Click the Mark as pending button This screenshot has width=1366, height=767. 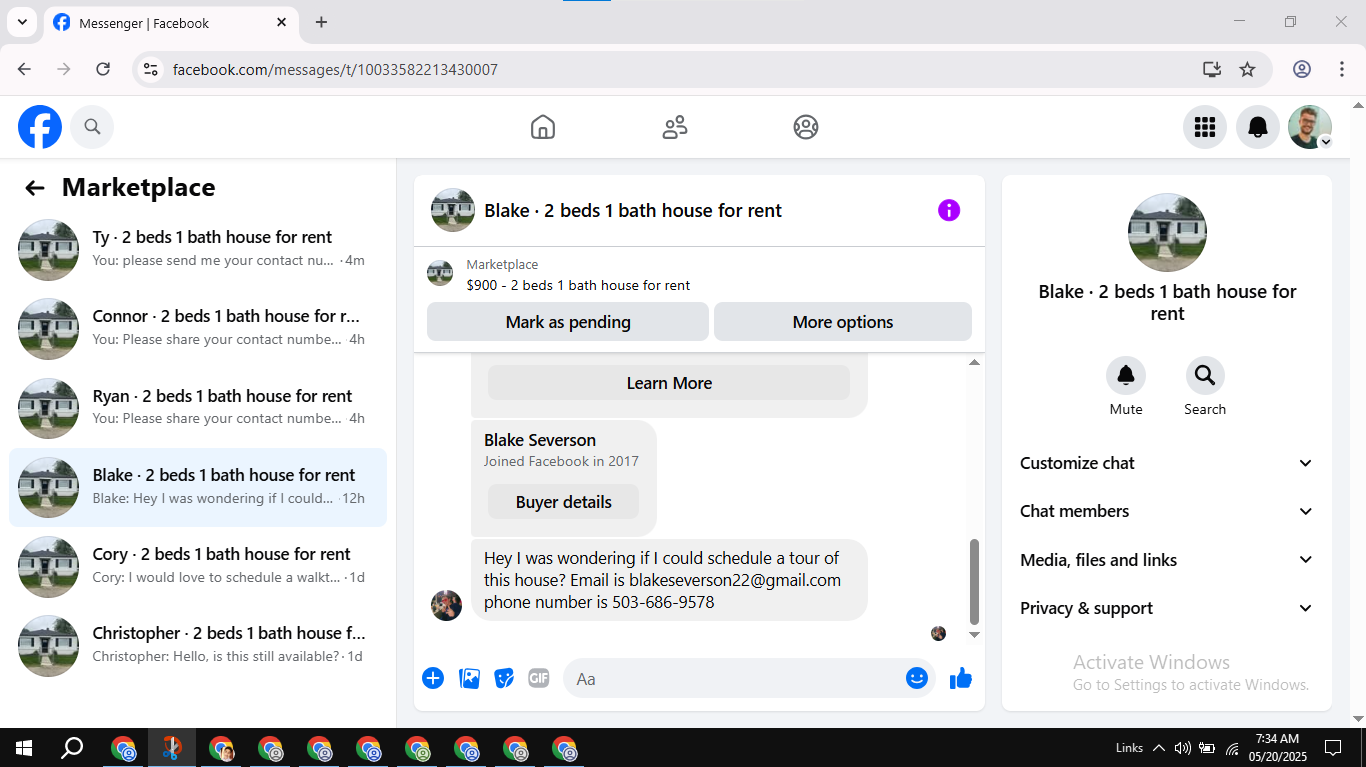568,322
